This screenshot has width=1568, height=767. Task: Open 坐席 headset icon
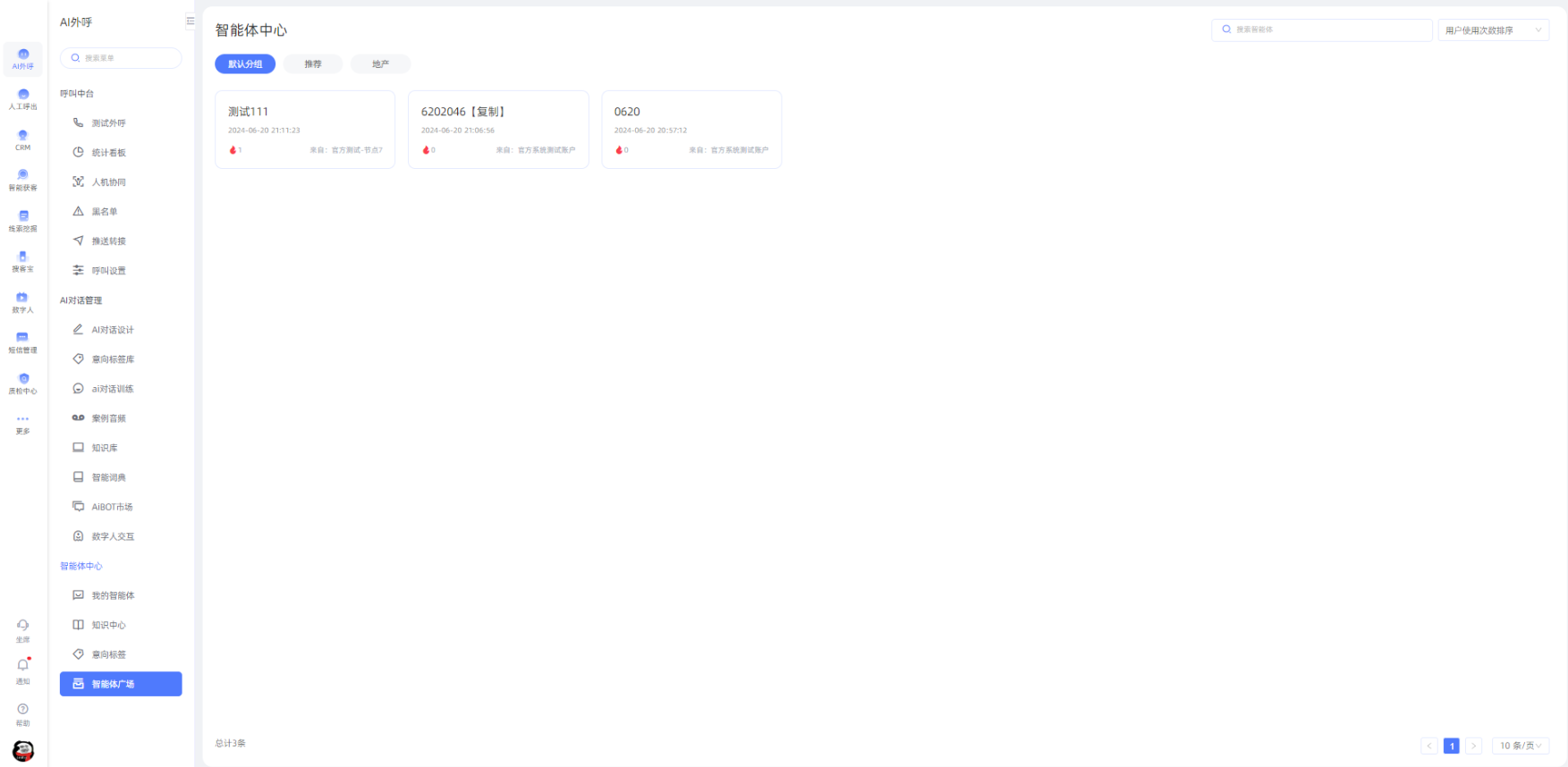[23, 629]
